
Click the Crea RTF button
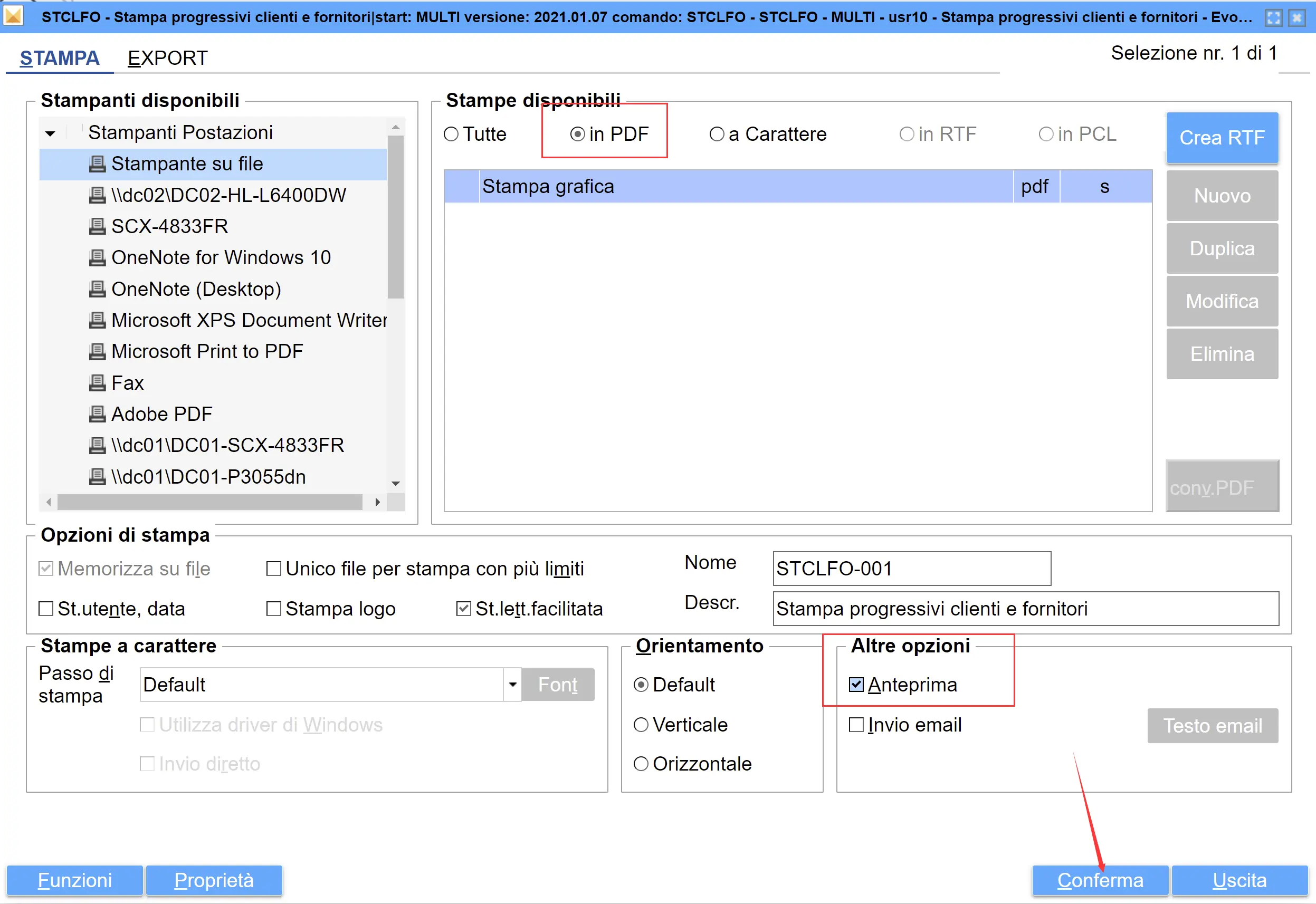click(1222, 138)
